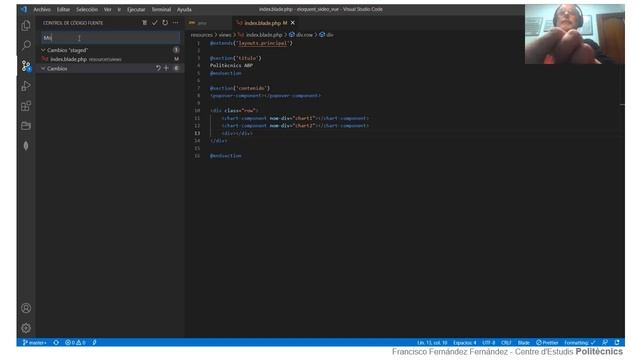
Task: Open the Ir menu
Action: click(119, 9)
